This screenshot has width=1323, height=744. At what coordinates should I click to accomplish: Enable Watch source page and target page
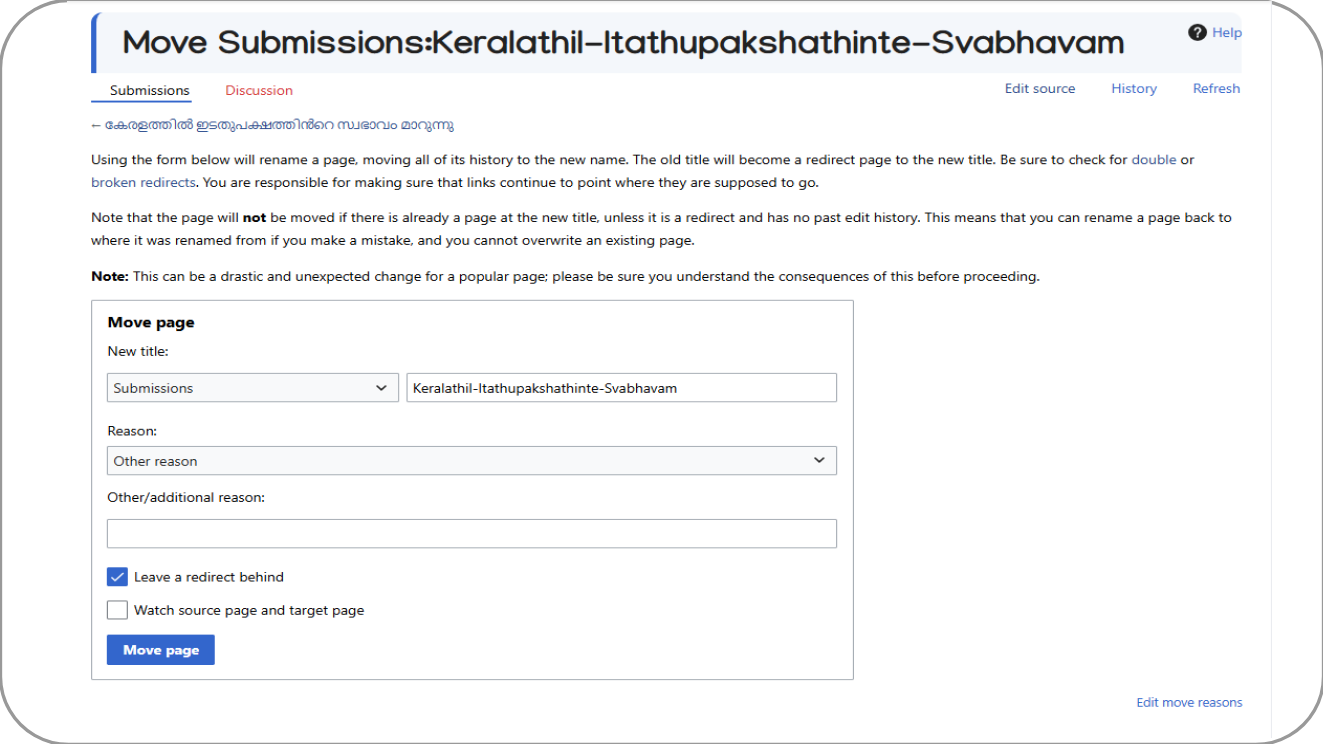pyautogui.click(x=117, y=610)
